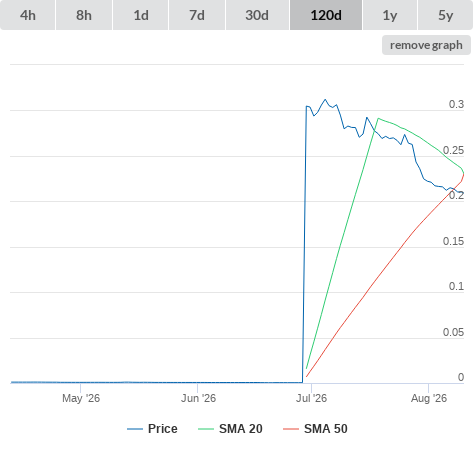The height and width of the screenshot is (455, 474).
Task: Click the green SMA 20 legend marker
Action: click(206, 429)
